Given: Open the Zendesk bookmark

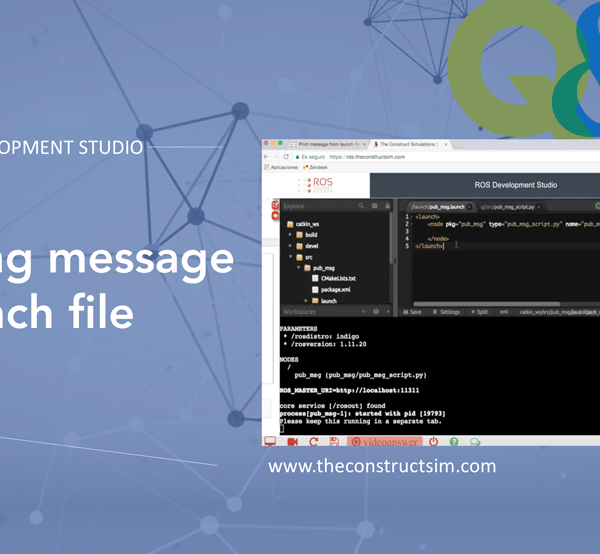Looking at the screenshot, I should click(315, 167).
